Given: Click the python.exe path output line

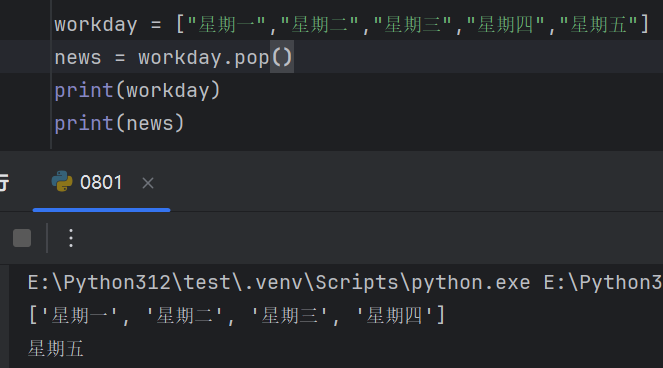Looking at the screenshot, I should click(345, 282).
